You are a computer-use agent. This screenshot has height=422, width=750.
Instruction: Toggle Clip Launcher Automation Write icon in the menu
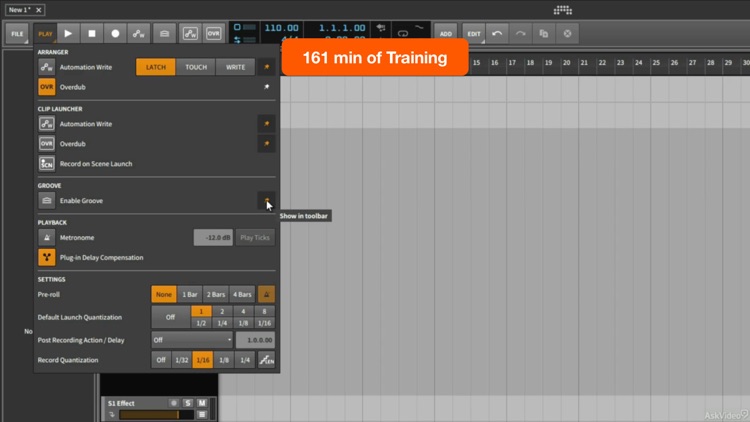click(x=46, y=124)
